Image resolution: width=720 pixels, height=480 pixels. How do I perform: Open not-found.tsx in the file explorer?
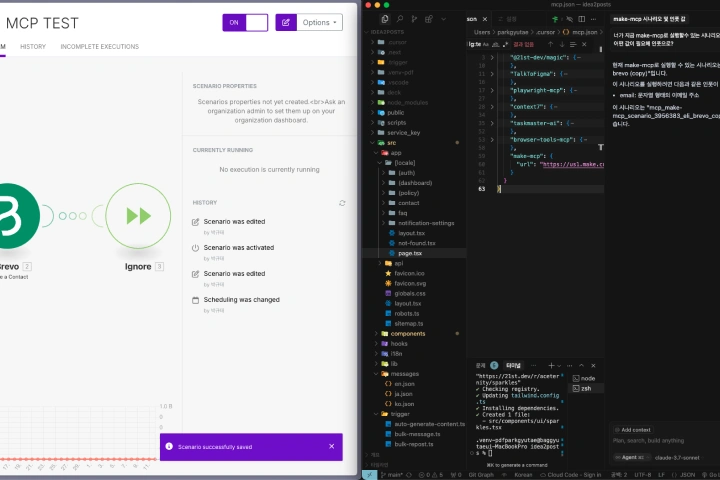[x=416, y=243]
